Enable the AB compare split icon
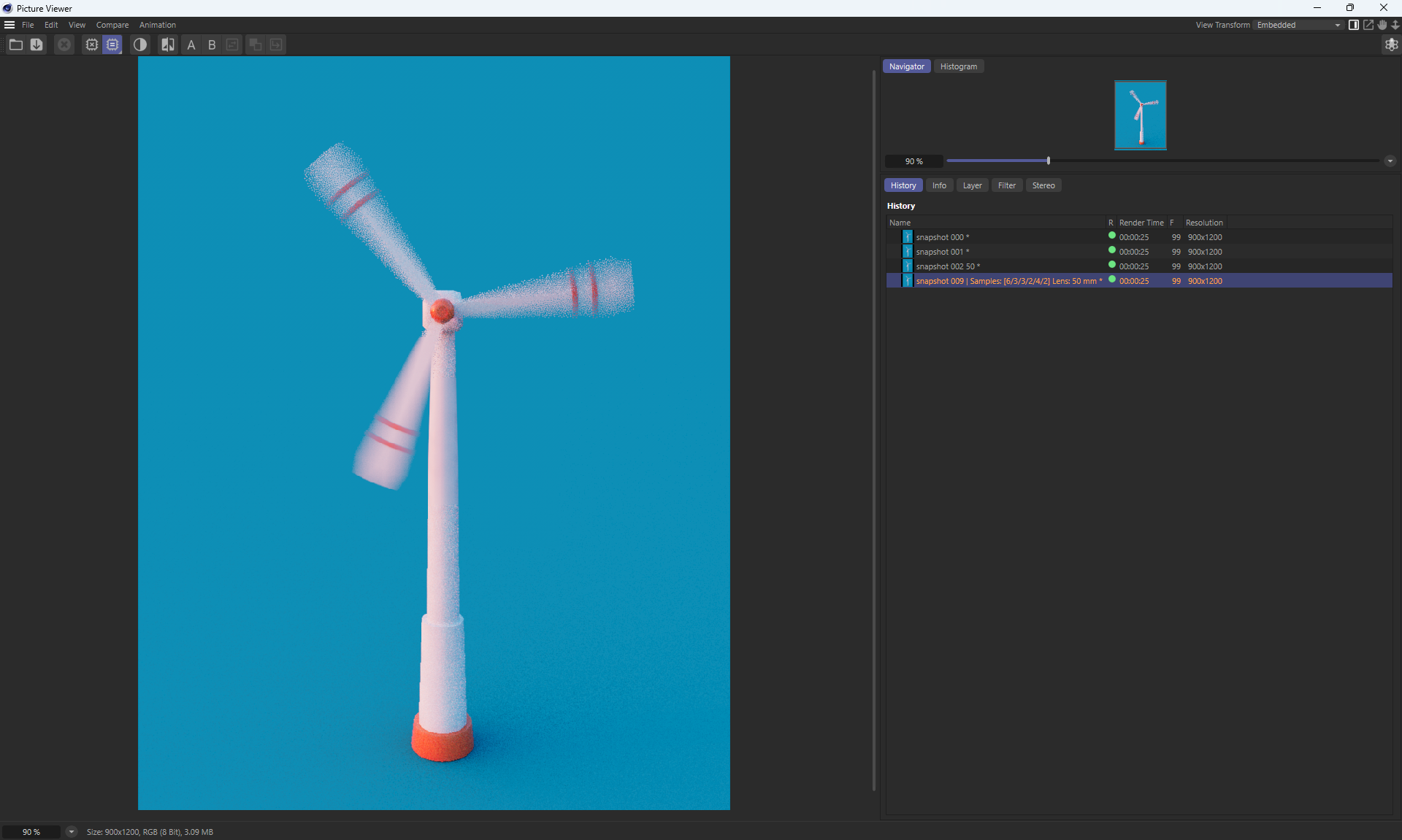Viewport: 1402px width, 840px height. [168, 45]
